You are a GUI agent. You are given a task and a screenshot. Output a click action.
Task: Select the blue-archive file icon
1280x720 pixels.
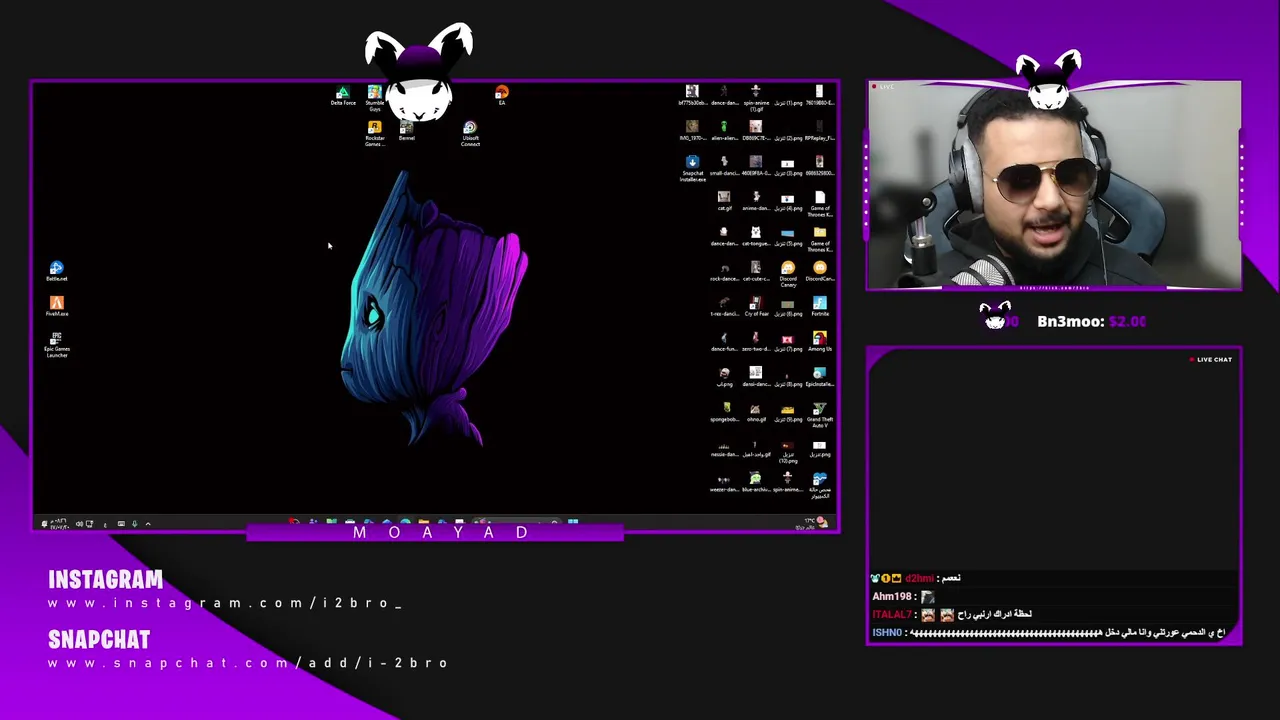click(x=756, y=482)
